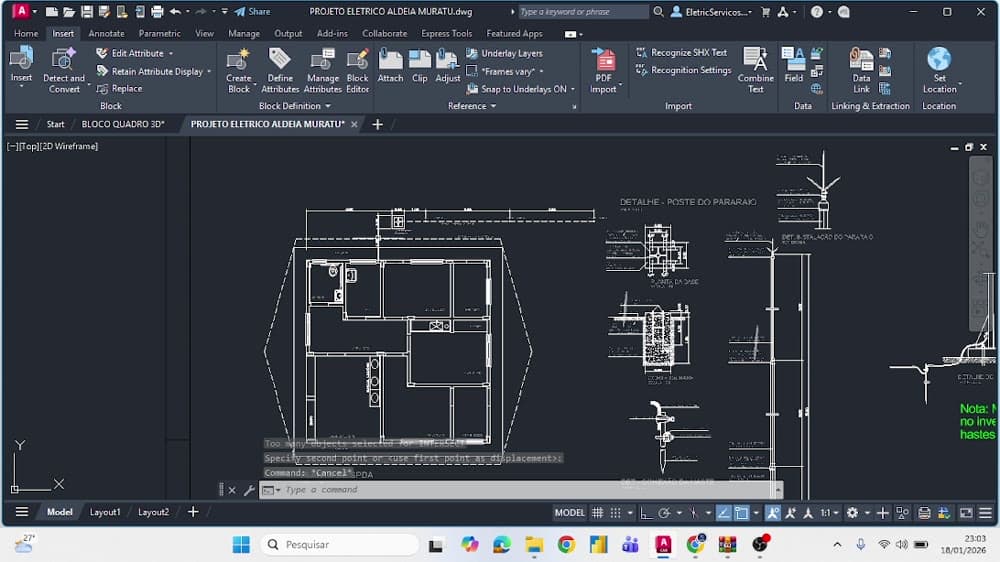Click the search magnifier icon in title bar

pyautogui.click(x=658, y=11)
